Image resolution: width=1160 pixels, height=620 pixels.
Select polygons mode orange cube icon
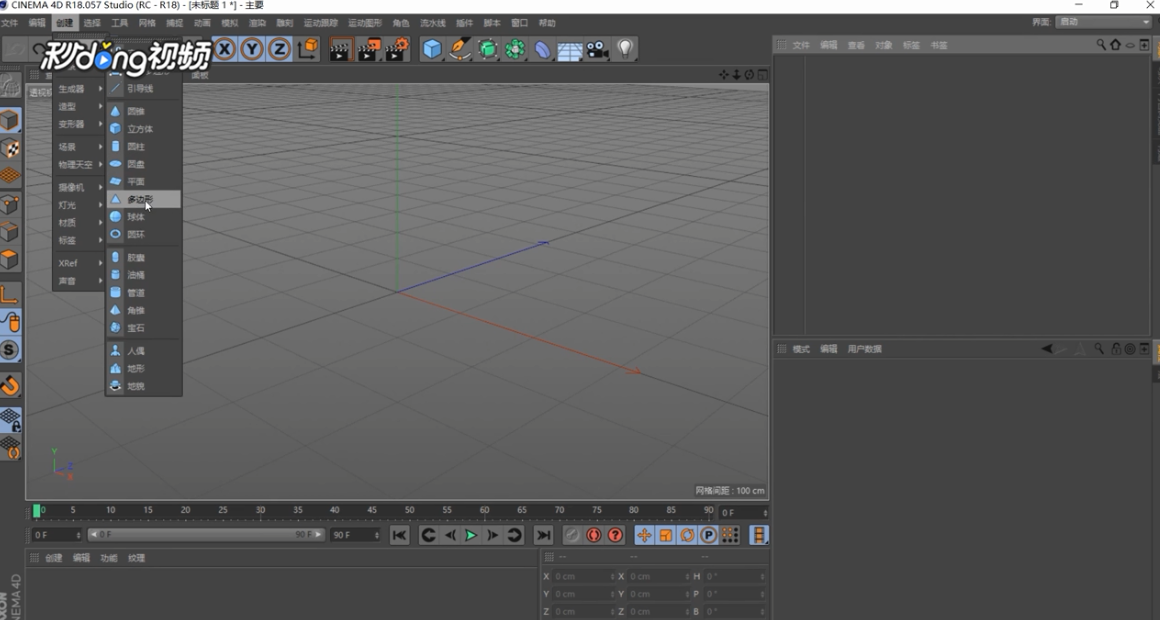(x=10, y=260)
